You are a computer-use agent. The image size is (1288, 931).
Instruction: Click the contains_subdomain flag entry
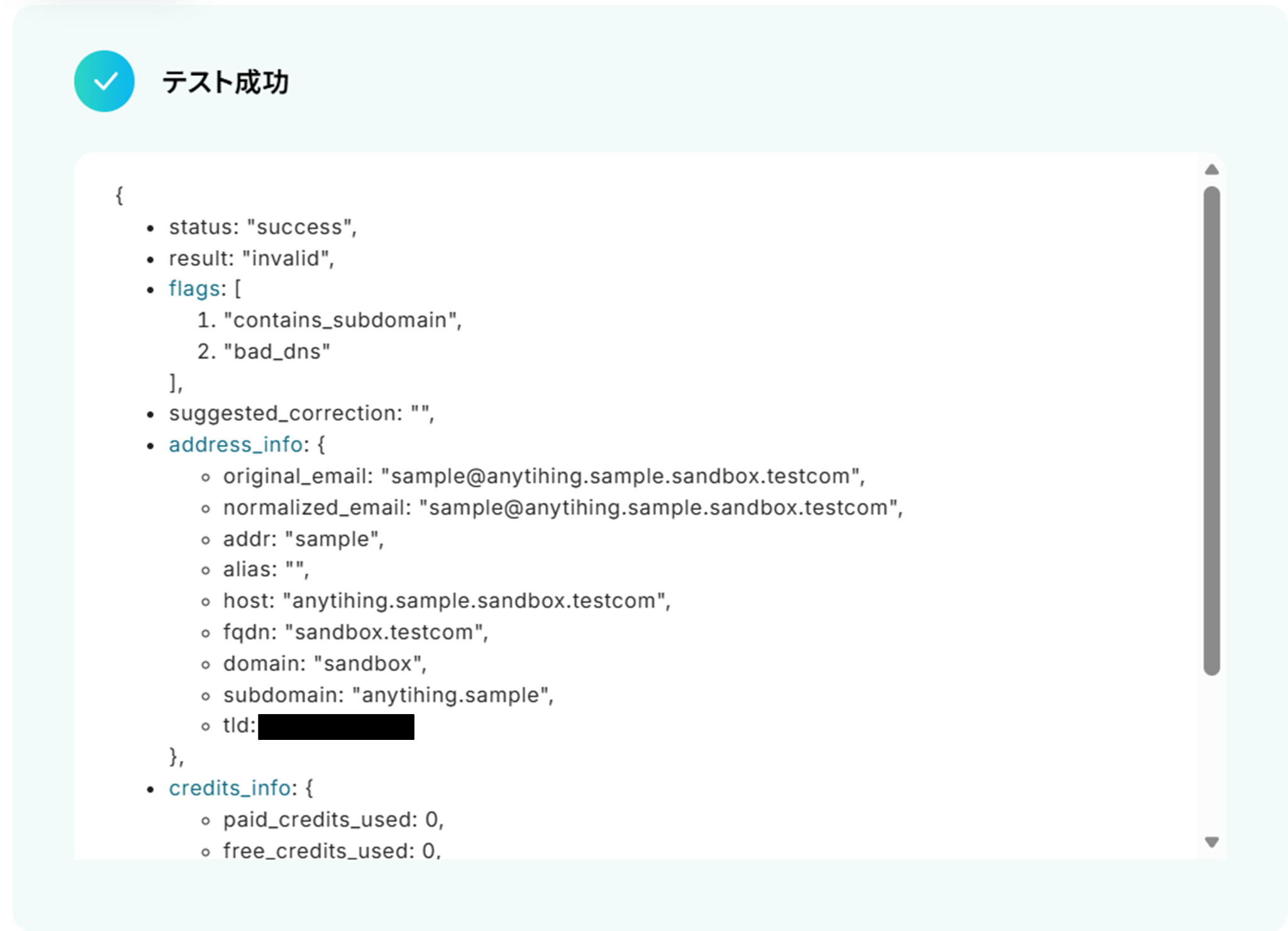tap(342, 320)
